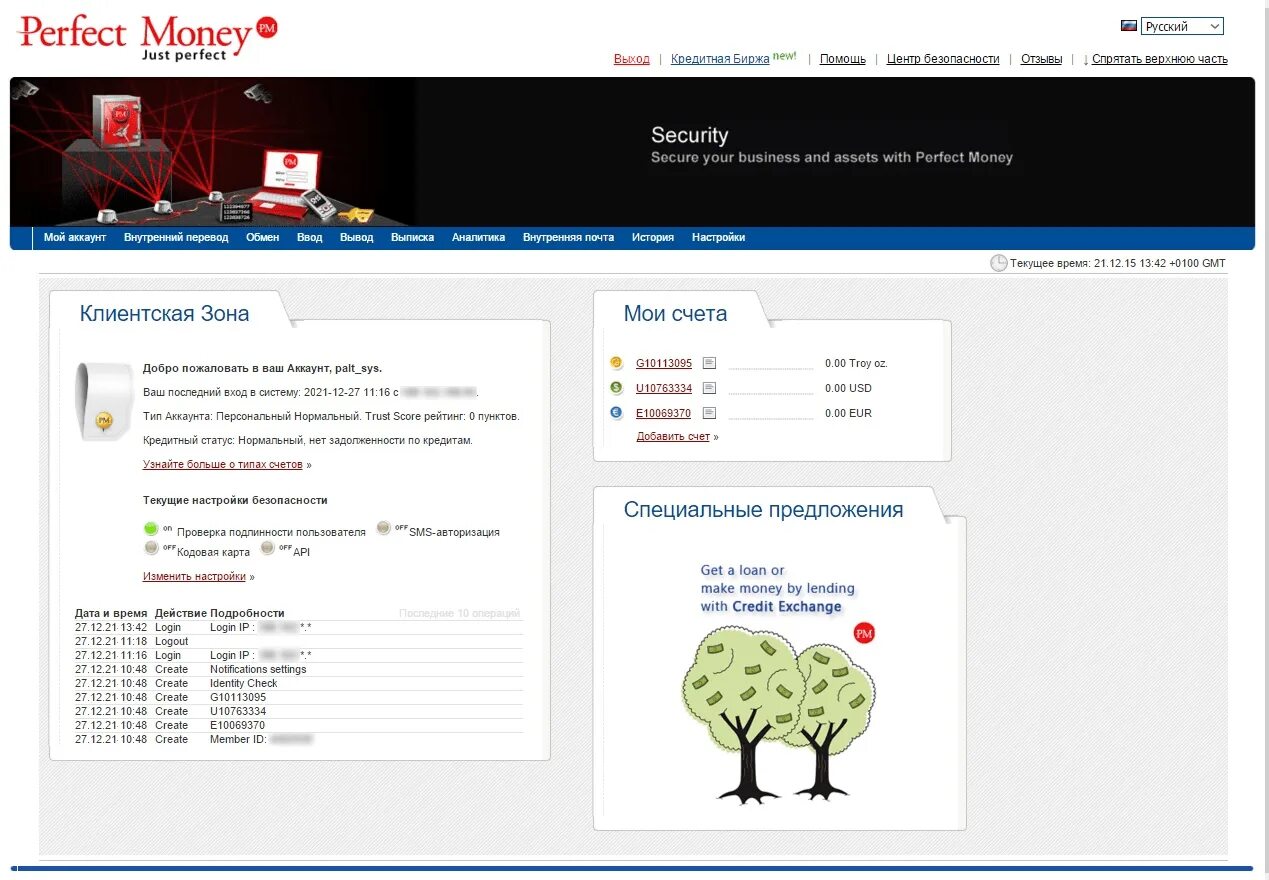Click Изменить настройки link
Screen dimensions: 1269x880
194,577
